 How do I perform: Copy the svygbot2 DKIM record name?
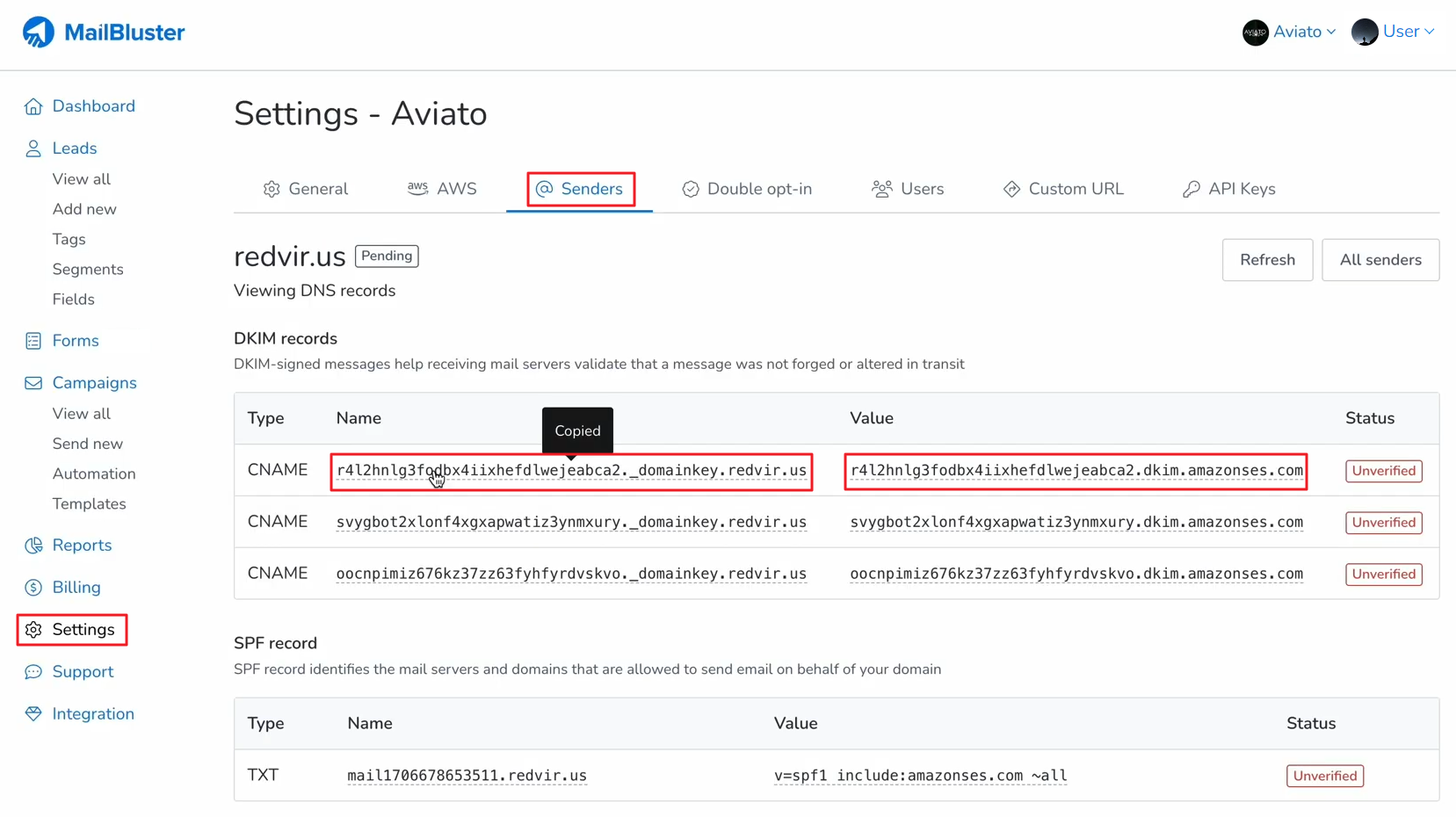571,522
